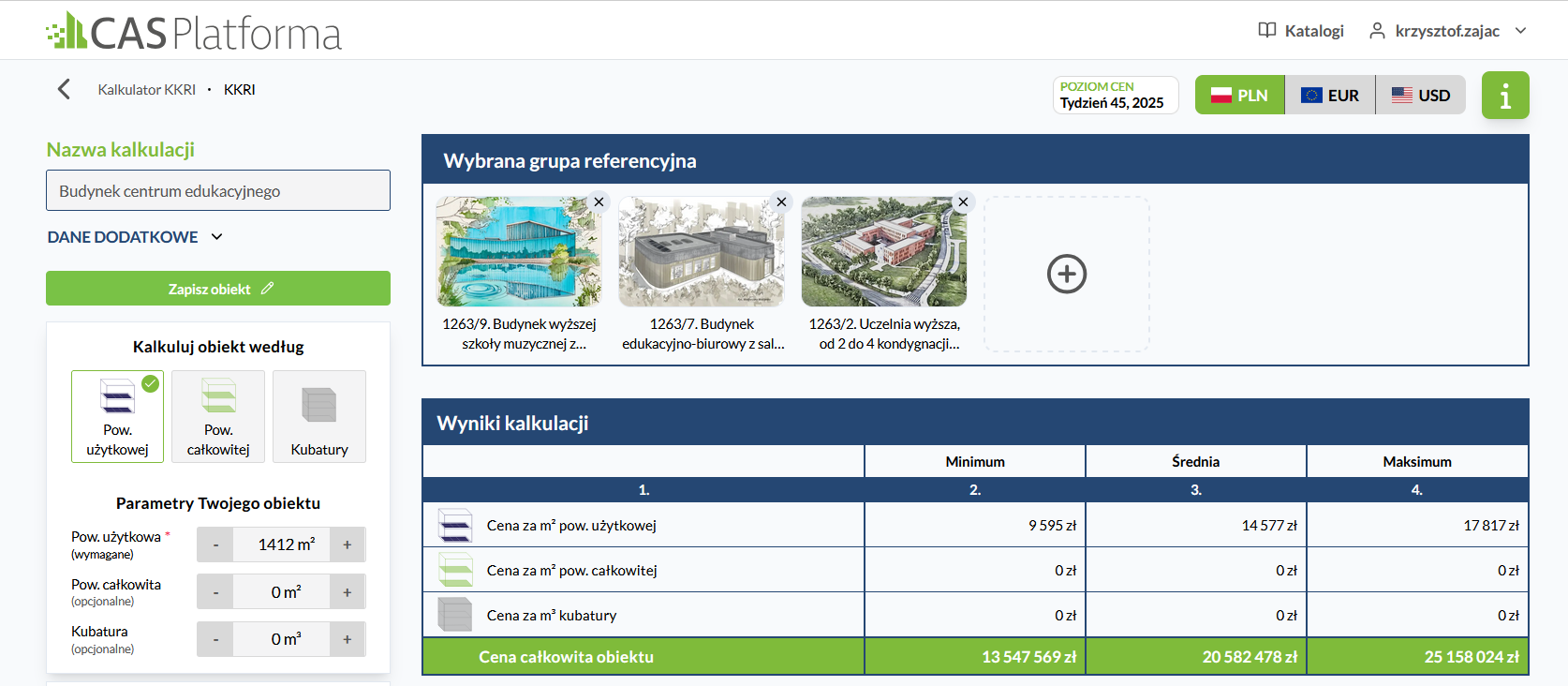
Task: Increase Pow. użytkowa with the plus button
Action: tap(347, 544)
